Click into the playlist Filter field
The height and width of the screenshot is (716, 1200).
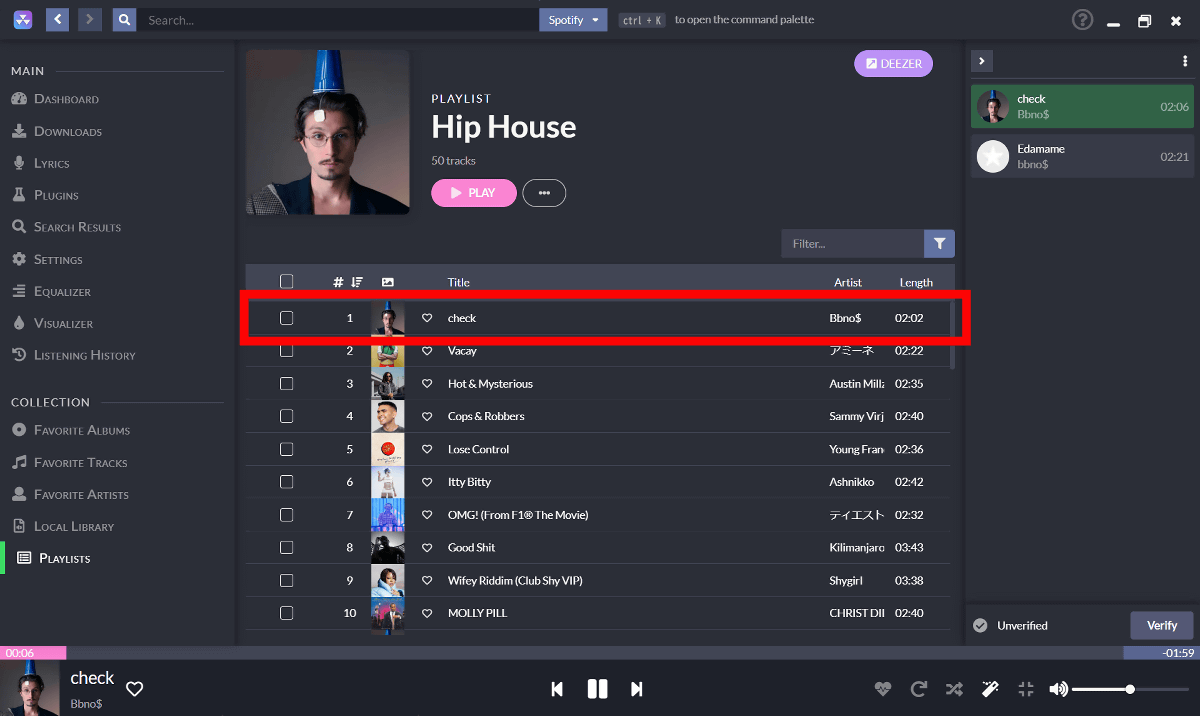(853, 243)
